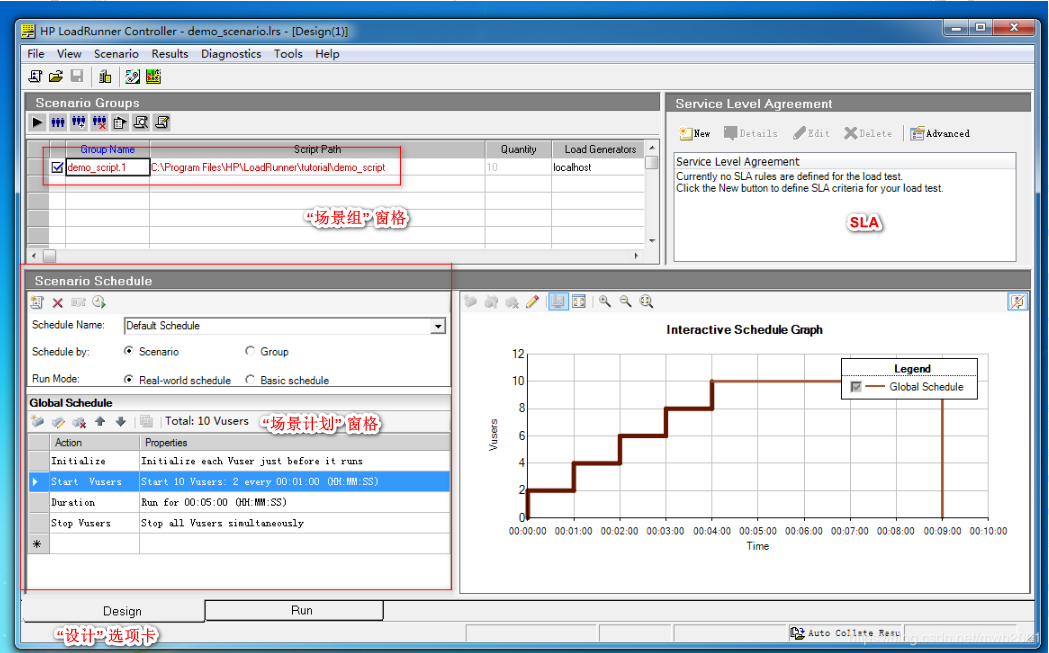Image resolution: width=1049 pixels, height=653 pixels.
Task: Click the schedule Start Time clock icon
Action: (99, 302)
